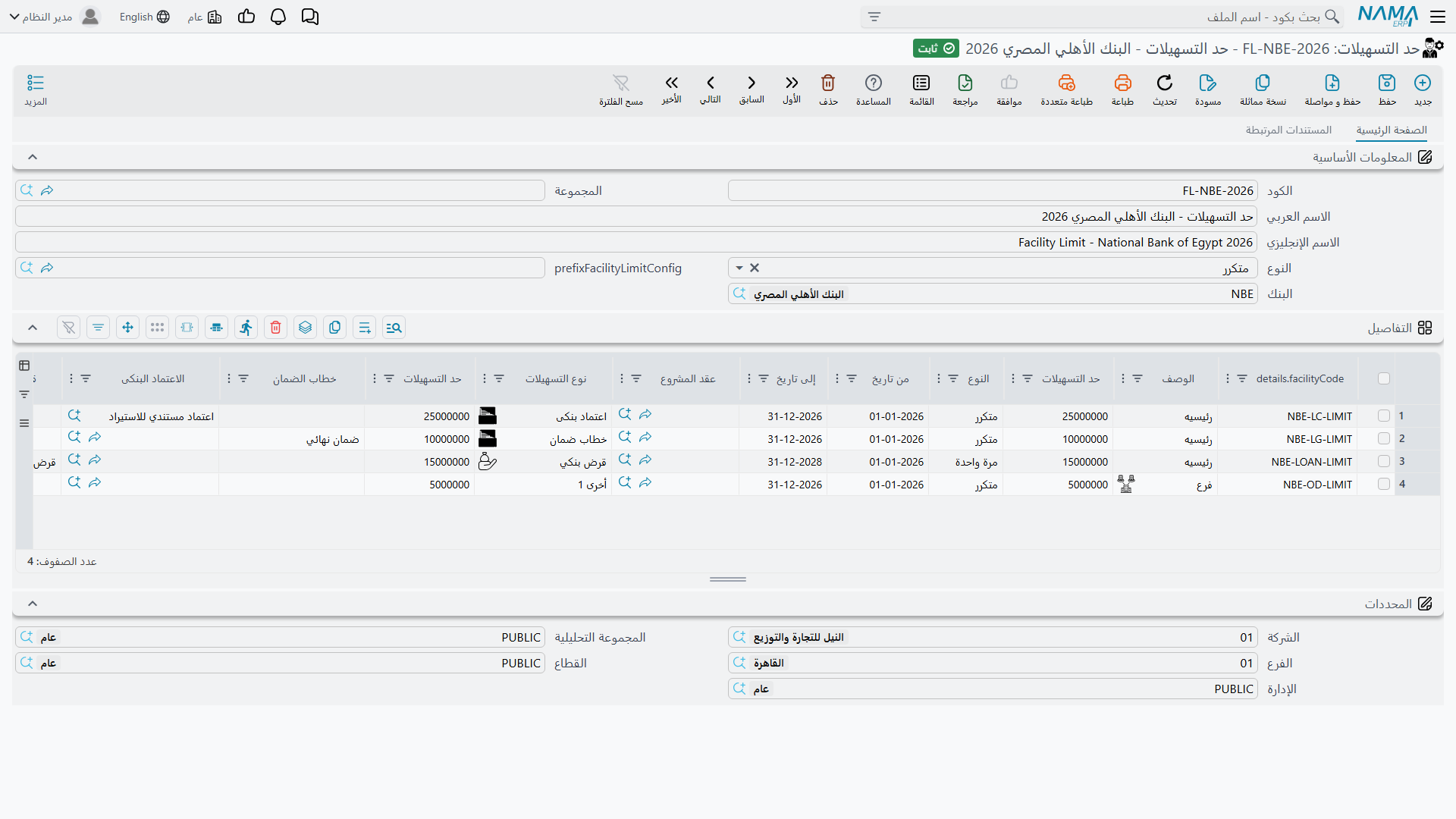Click the thumbs-up icon in header
Viewport: 1456px width, 819px height.
pos(246,17)
